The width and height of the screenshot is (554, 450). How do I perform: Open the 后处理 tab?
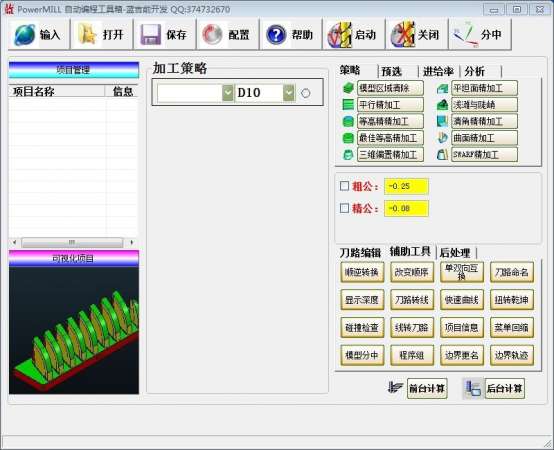pyautogui.click(x=455, y=253)
